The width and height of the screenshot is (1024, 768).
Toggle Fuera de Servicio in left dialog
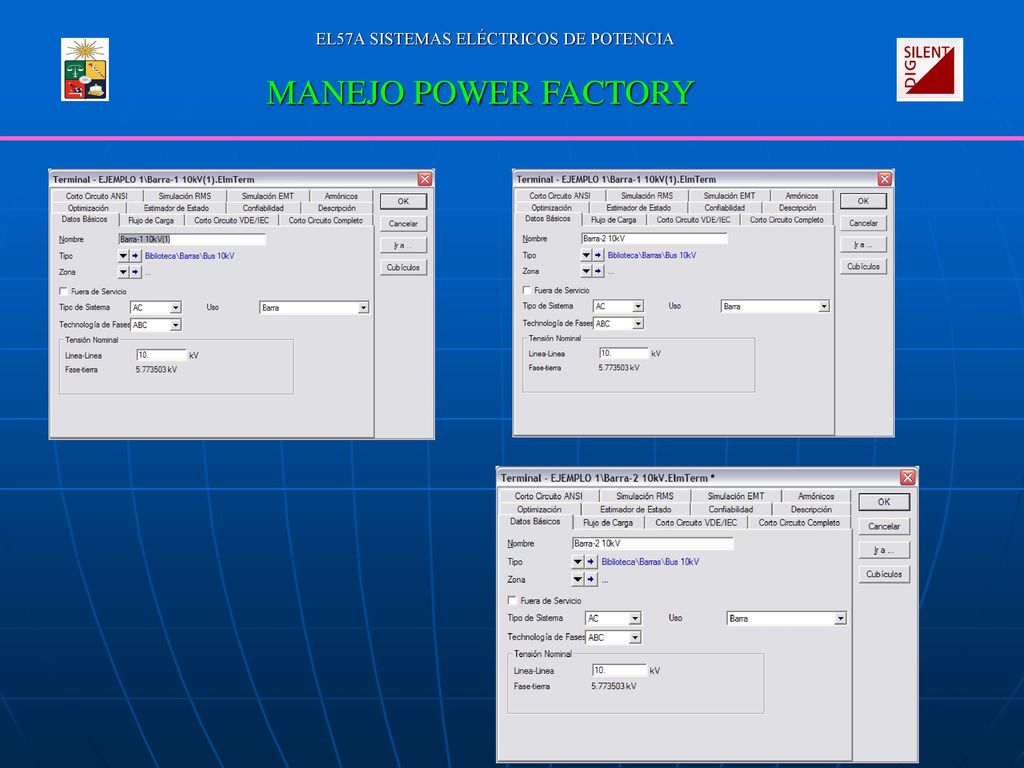pyautogui.click(x=63, y=291)
